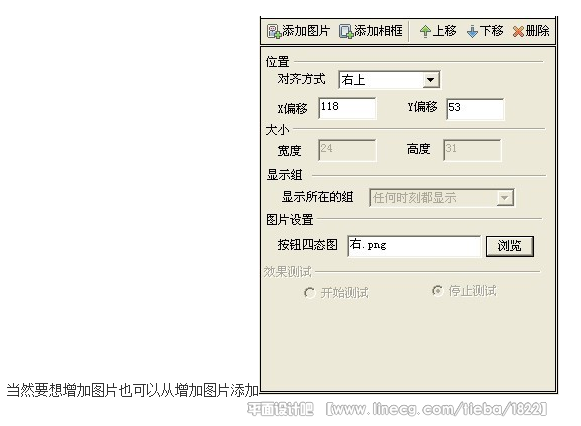Click the 对齐方式 label
The image size is (581, 426).
click(x=302, y=79)
